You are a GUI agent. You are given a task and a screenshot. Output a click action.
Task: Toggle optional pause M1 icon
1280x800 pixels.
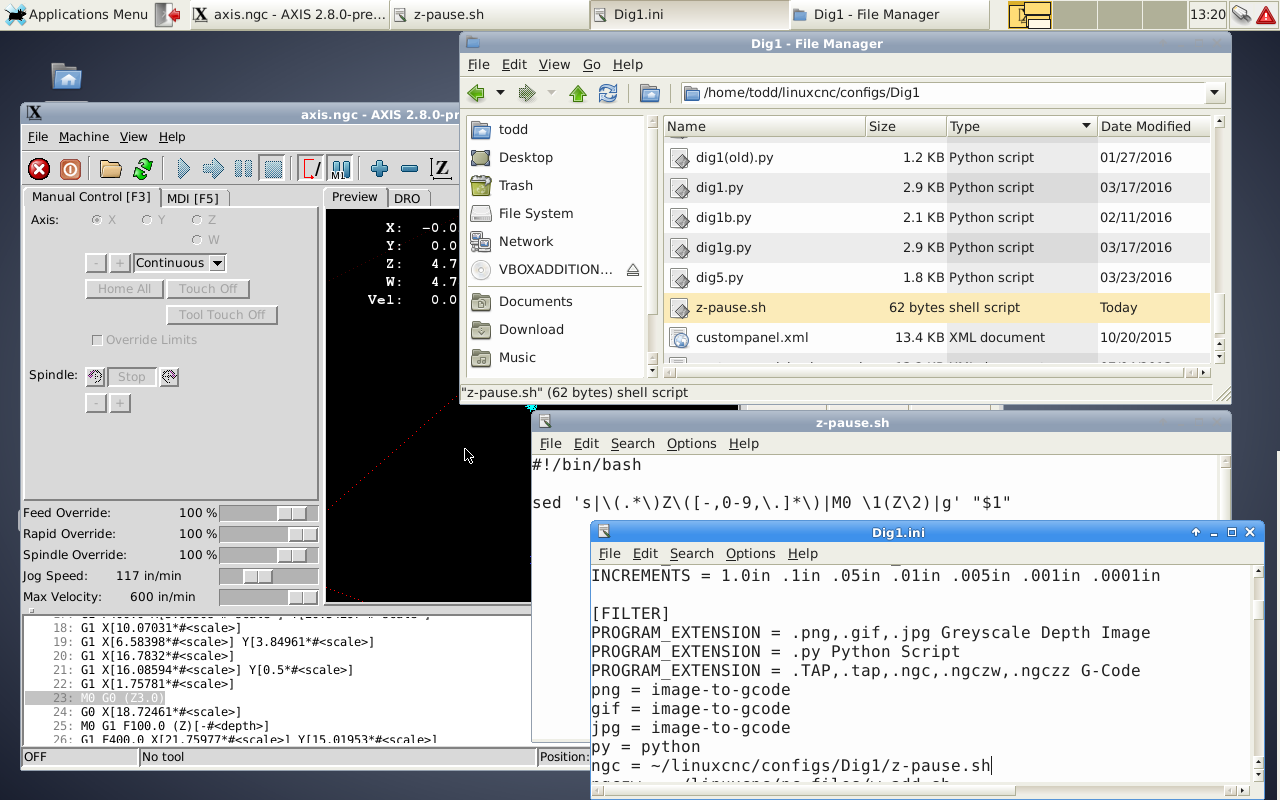tap(340, 169)
